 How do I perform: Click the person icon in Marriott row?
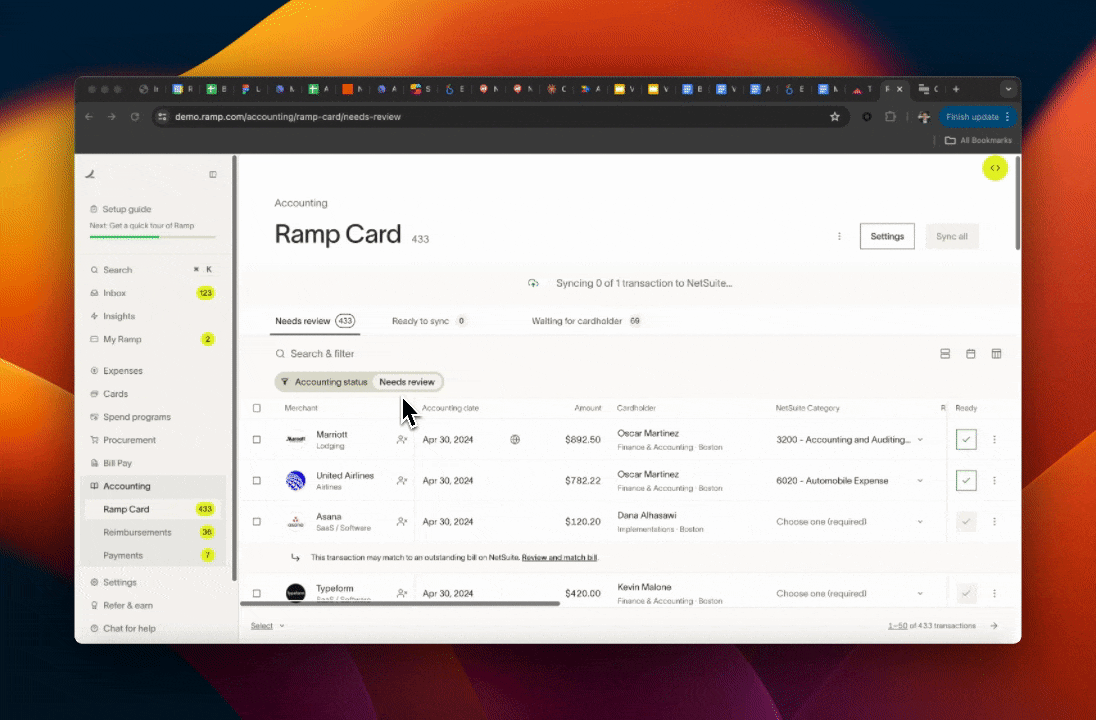(402, 440)
